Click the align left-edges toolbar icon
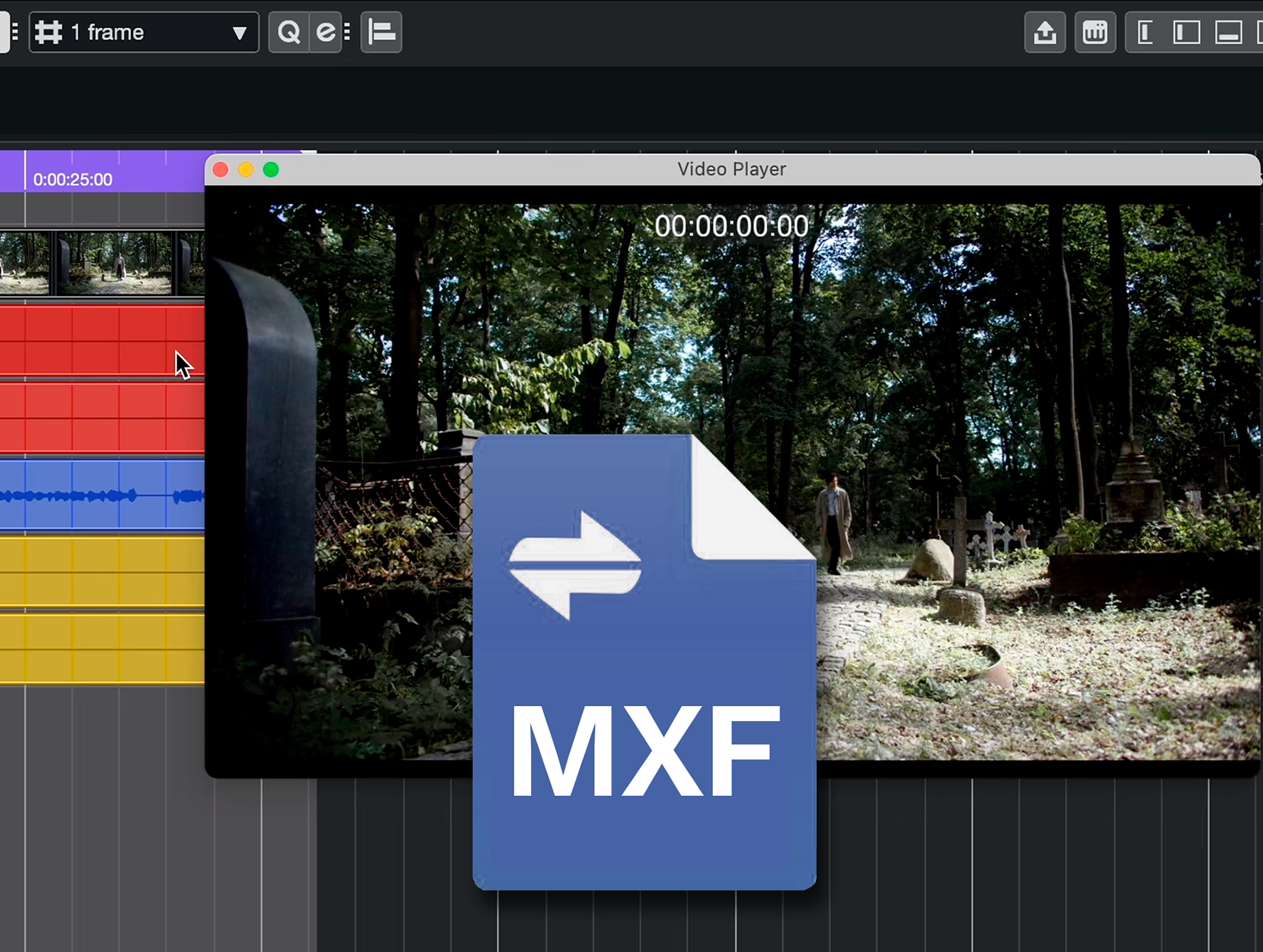The width and height of the screenshot is (1263, 952). pos(381,33)
